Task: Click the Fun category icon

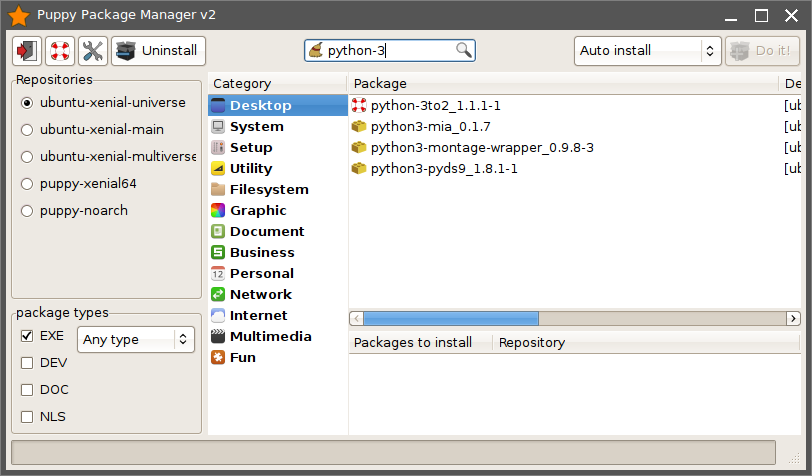Action: [218, 357]
